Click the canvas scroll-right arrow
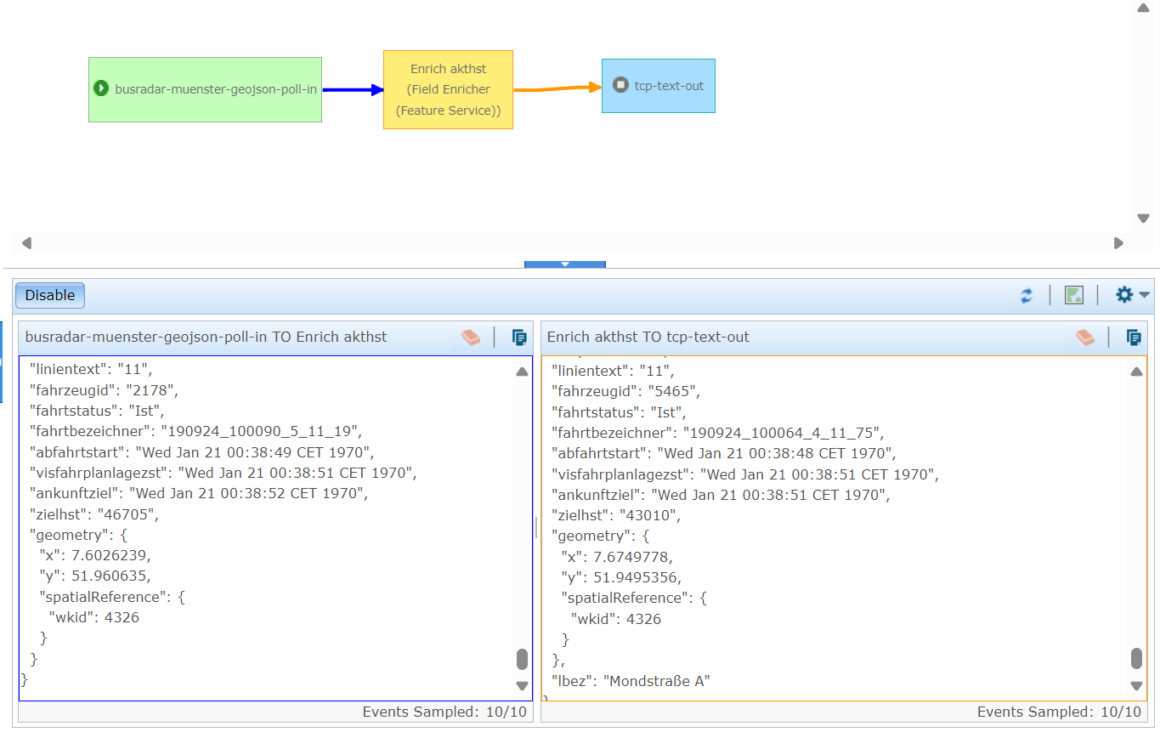 1119,243
